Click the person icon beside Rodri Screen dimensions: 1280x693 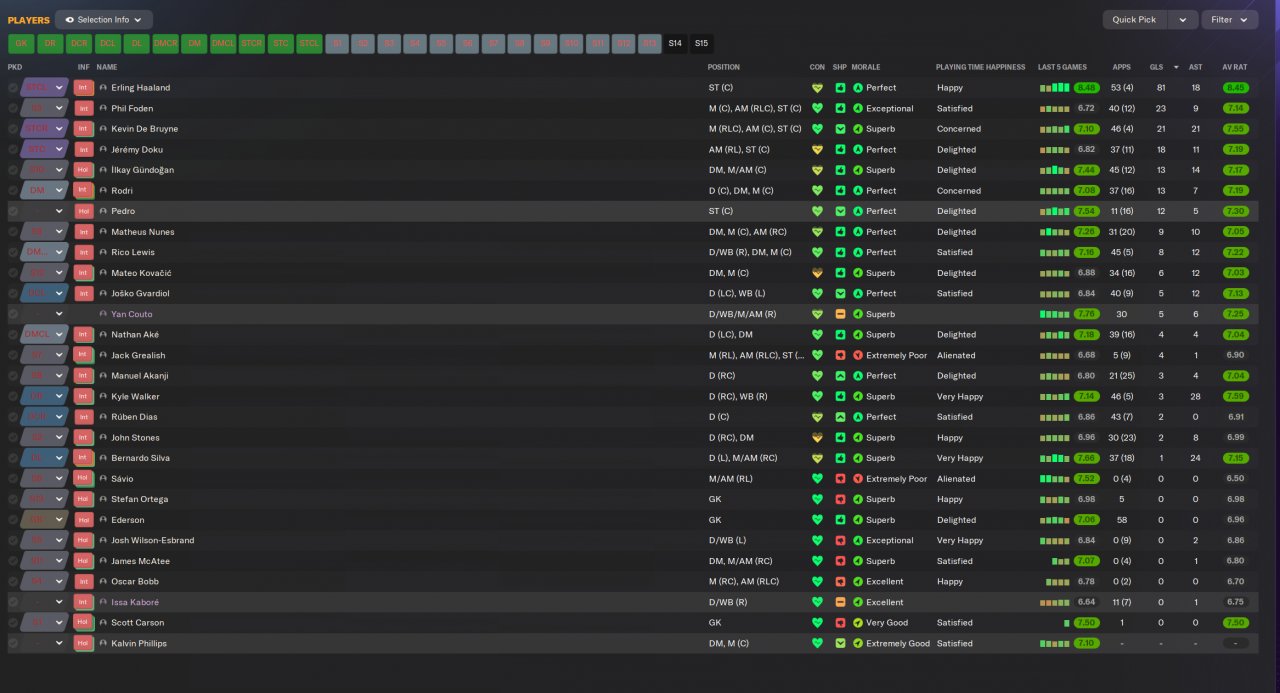103,191
